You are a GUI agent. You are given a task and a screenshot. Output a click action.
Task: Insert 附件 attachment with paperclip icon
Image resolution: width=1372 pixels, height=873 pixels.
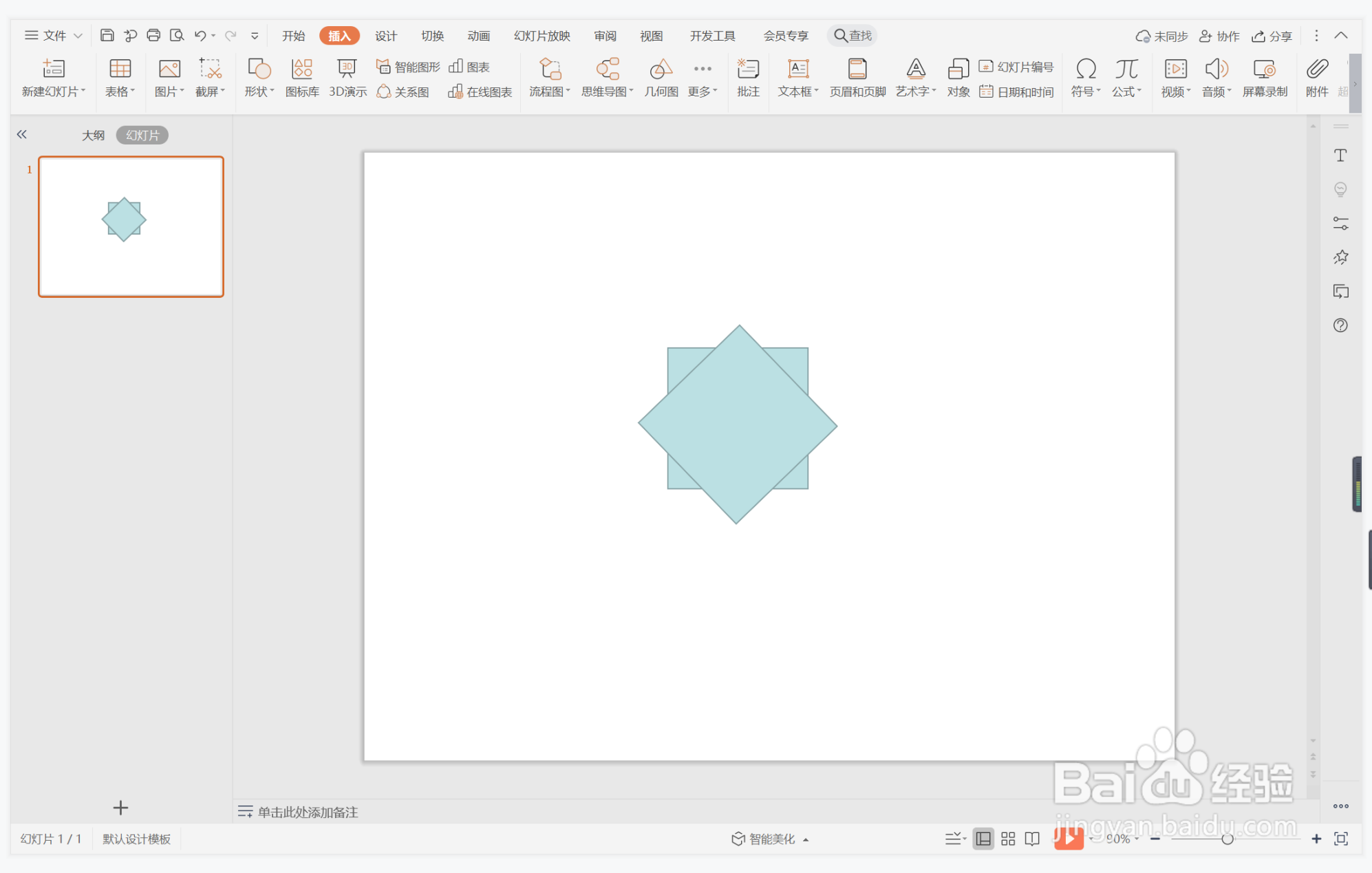[1317, 77]
